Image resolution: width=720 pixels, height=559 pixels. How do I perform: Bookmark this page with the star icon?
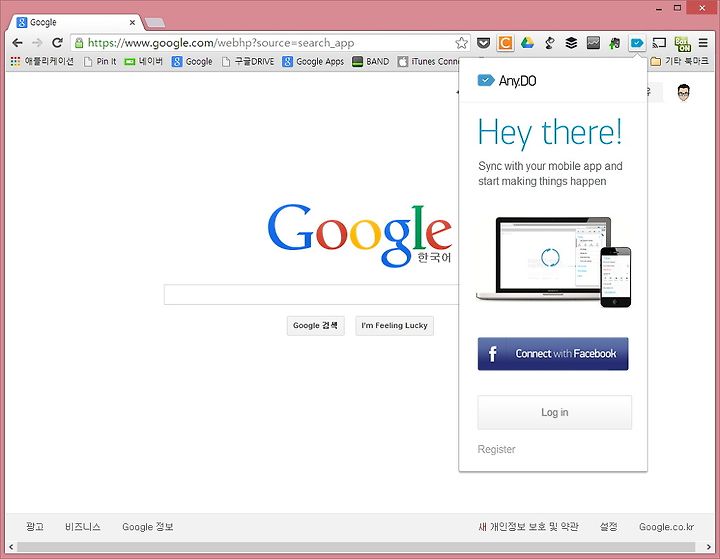(x=461, y=43)
